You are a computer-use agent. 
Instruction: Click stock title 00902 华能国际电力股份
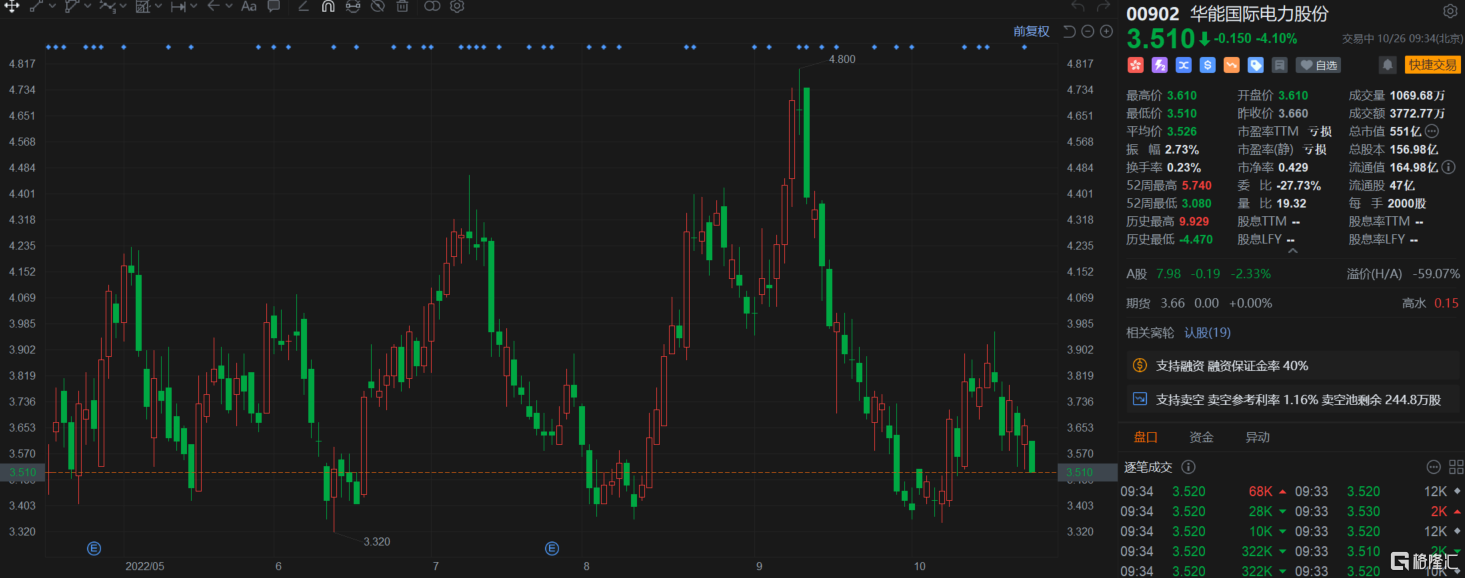tap(1228, 14)
